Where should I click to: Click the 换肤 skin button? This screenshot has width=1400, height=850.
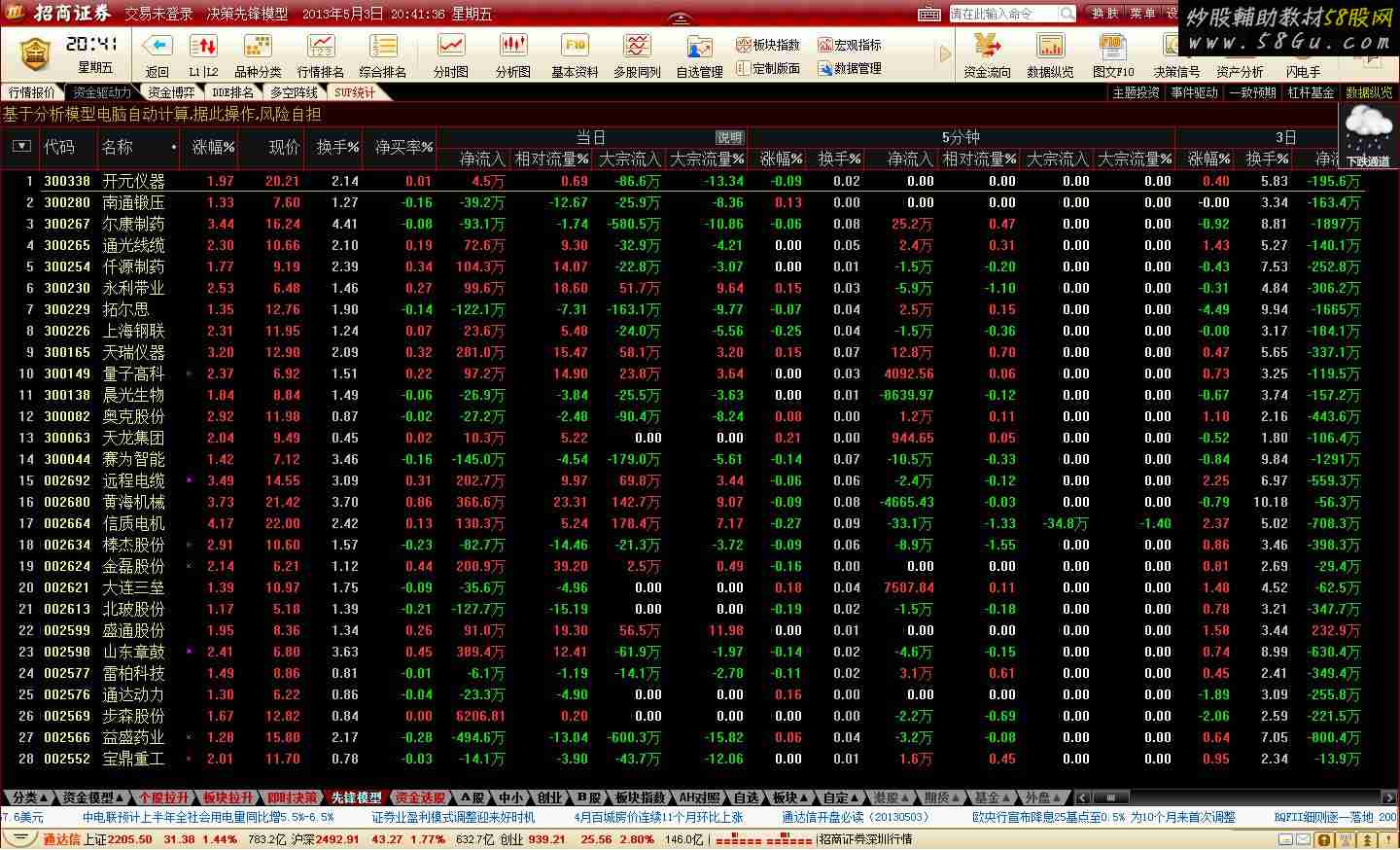pos(1104,14)
